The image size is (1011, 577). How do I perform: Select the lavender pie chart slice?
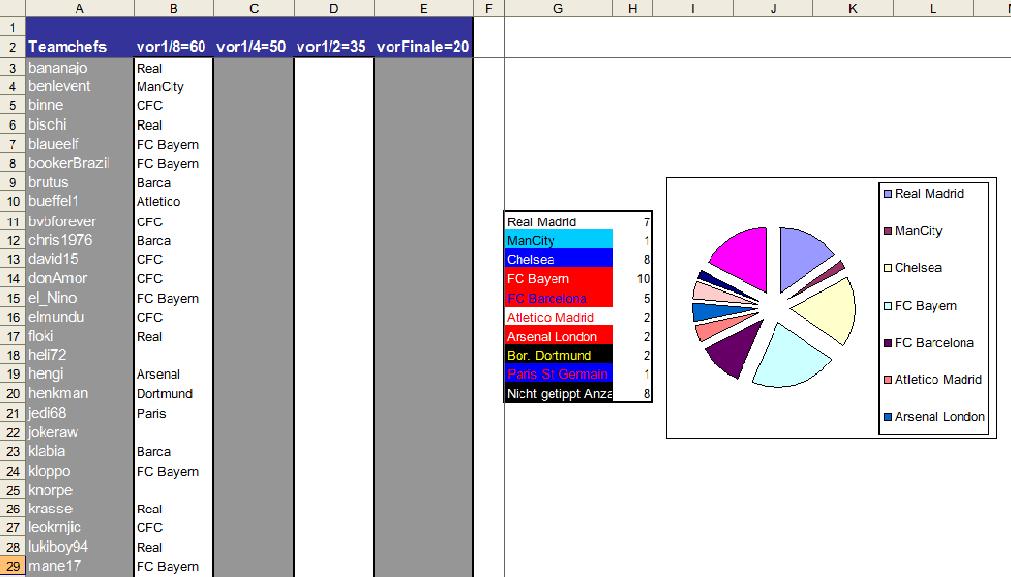point(800,255)
